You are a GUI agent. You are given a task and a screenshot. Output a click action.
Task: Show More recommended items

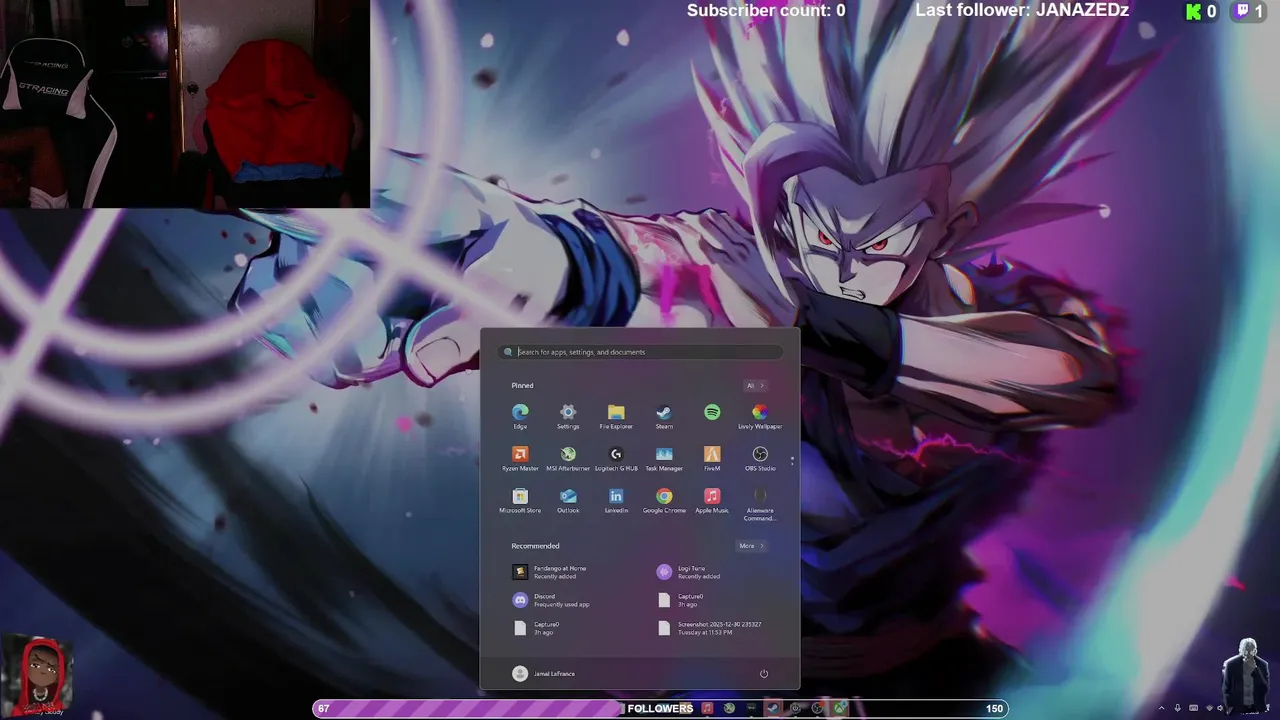click(751, 546)
